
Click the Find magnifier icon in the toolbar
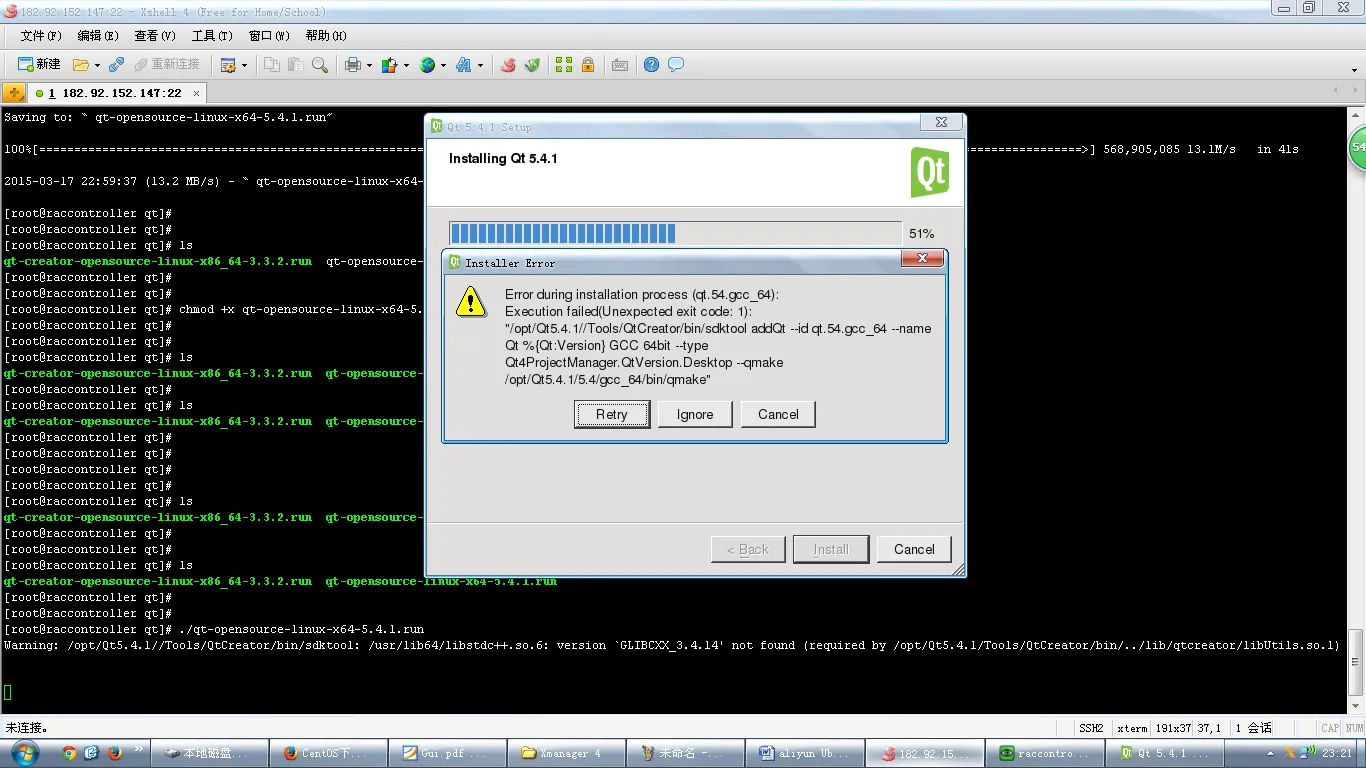click(320, 65)
